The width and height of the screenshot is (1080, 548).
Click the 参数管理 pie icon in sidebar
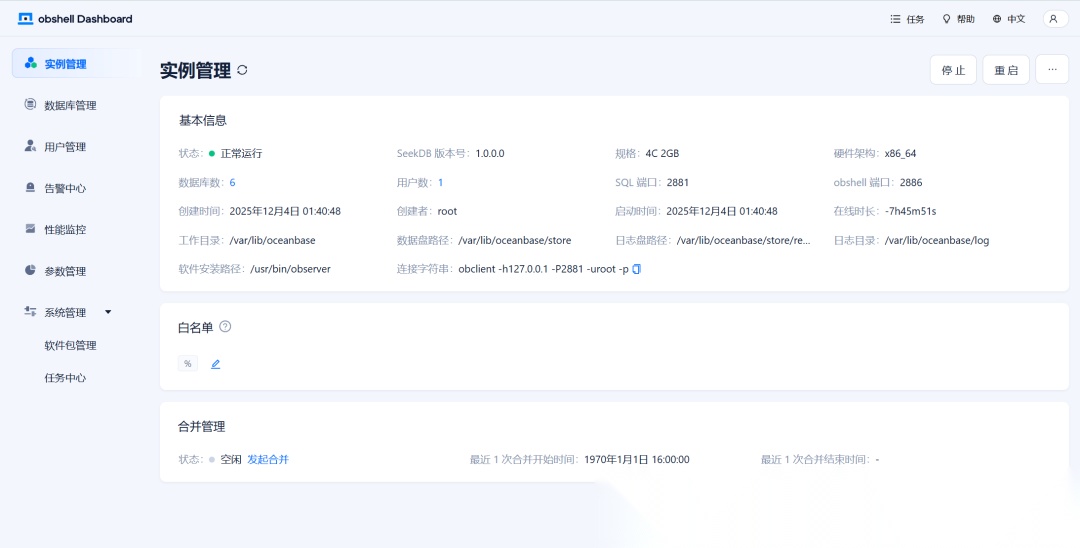coord(30,270)
